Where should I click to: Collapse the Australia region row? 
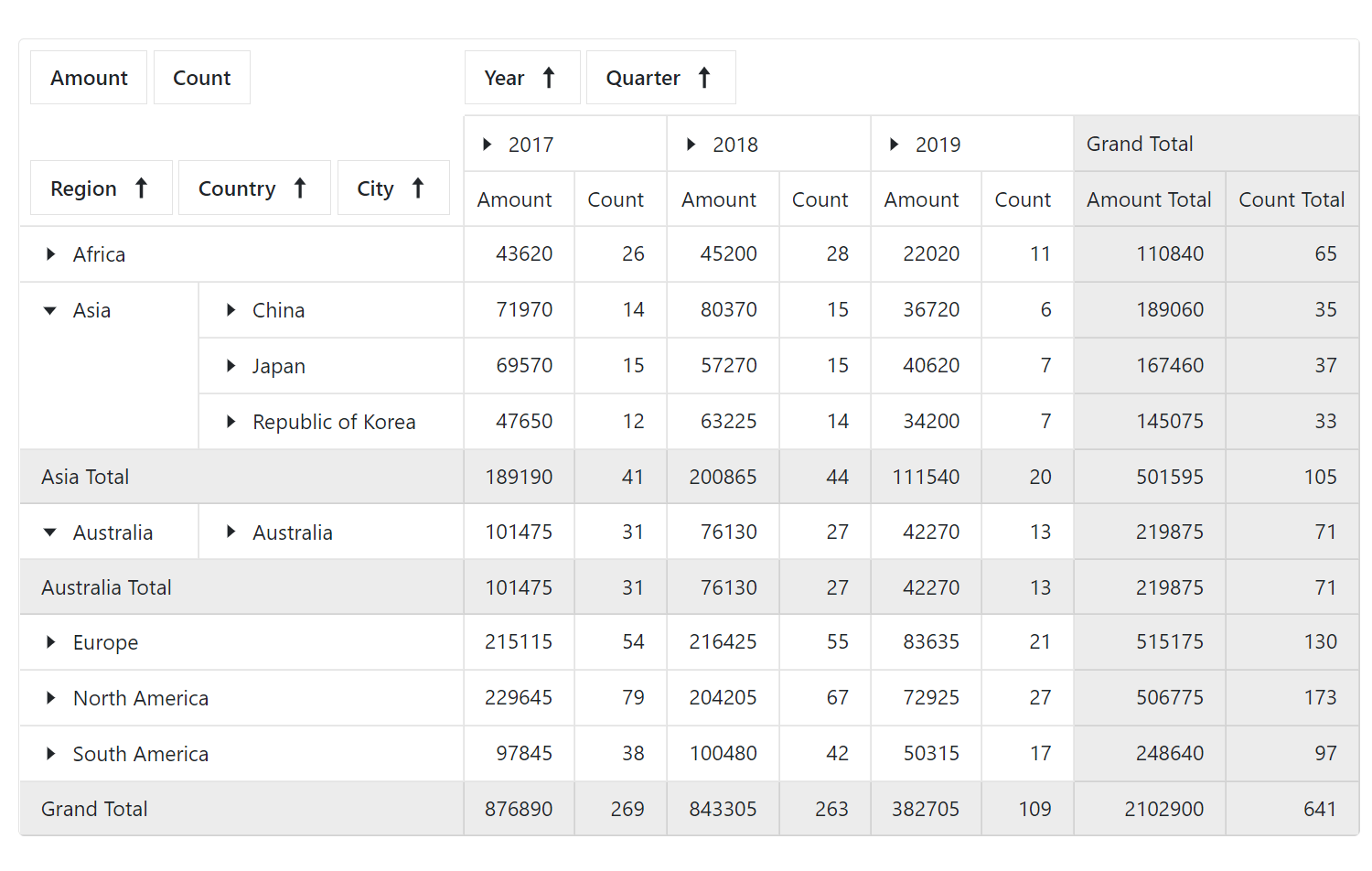coord(50,532)
